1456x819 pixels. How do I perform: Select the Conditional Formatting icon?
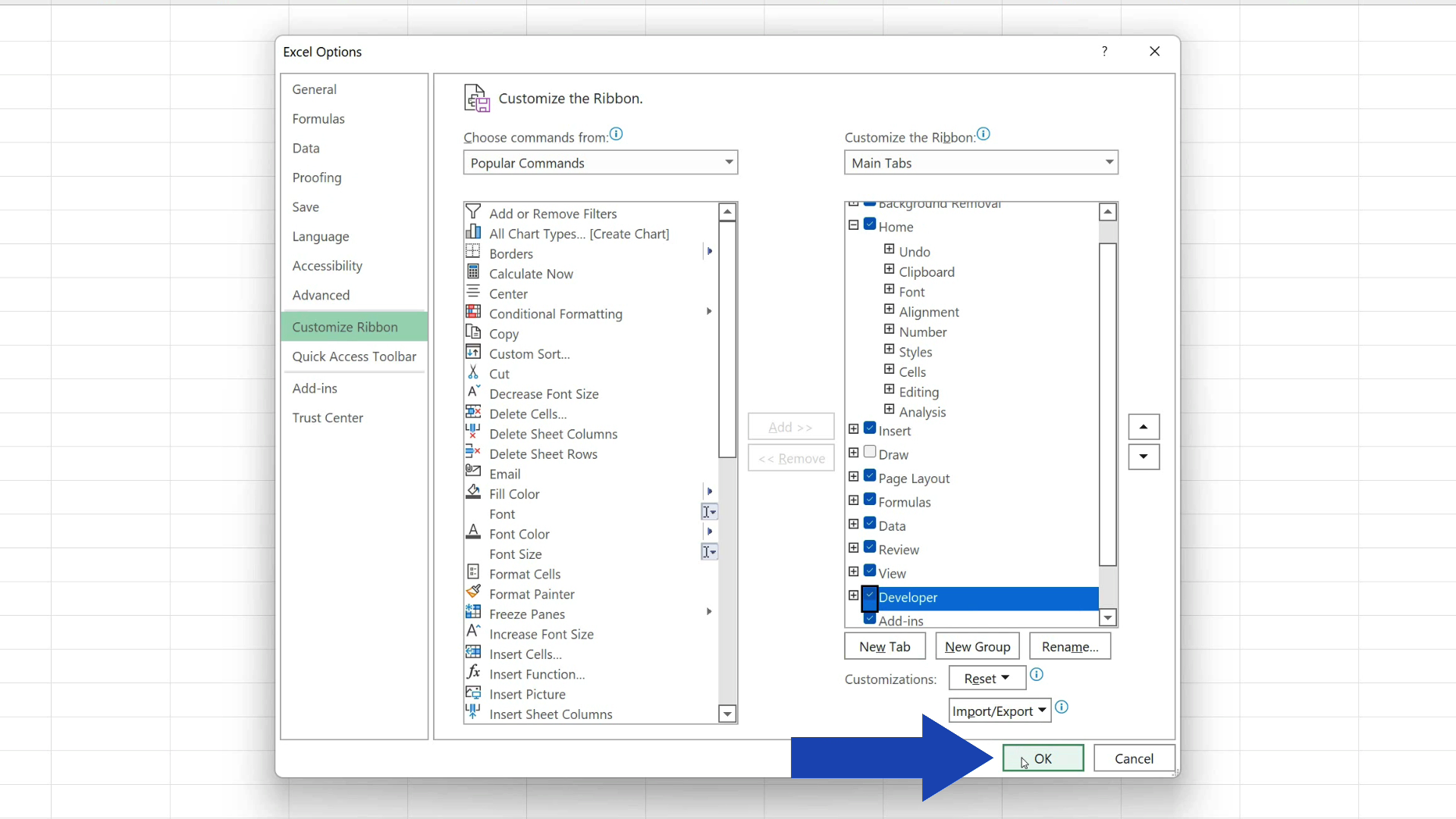(x=473, y=313)
